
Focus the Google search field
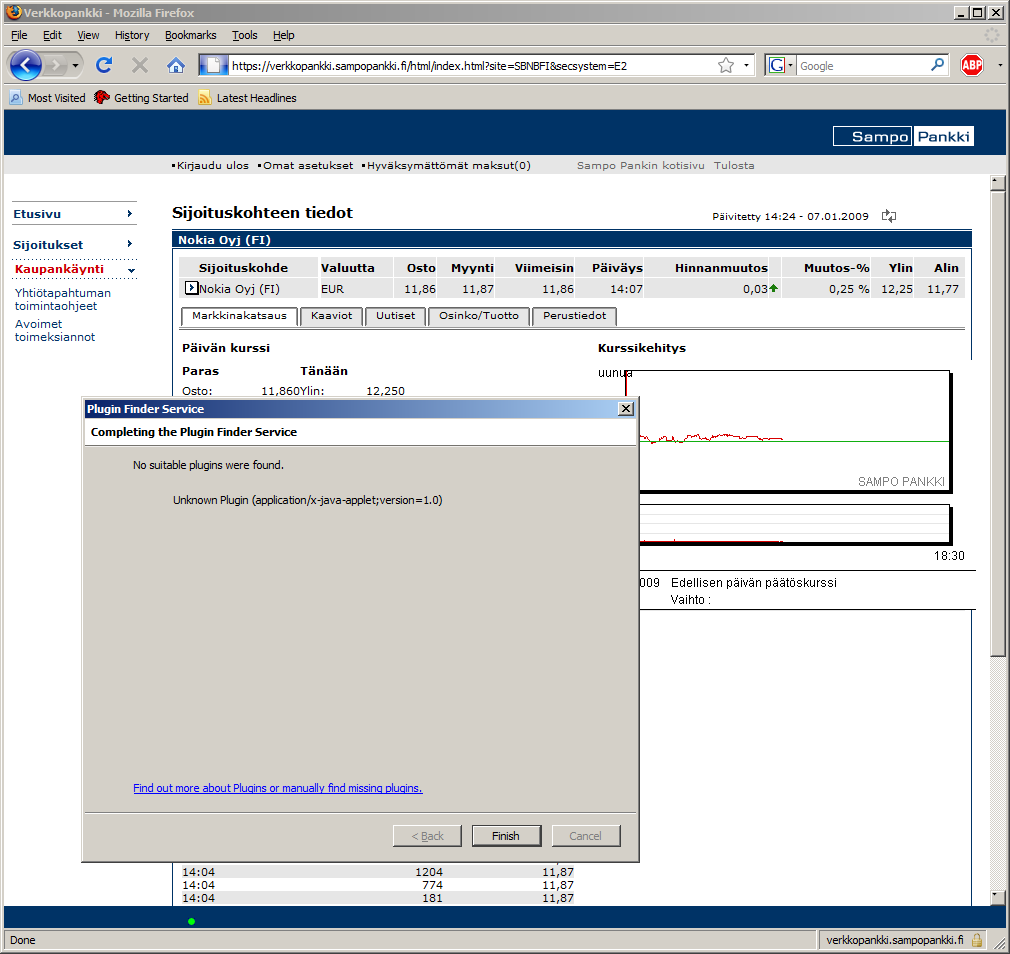pos(862,66)
